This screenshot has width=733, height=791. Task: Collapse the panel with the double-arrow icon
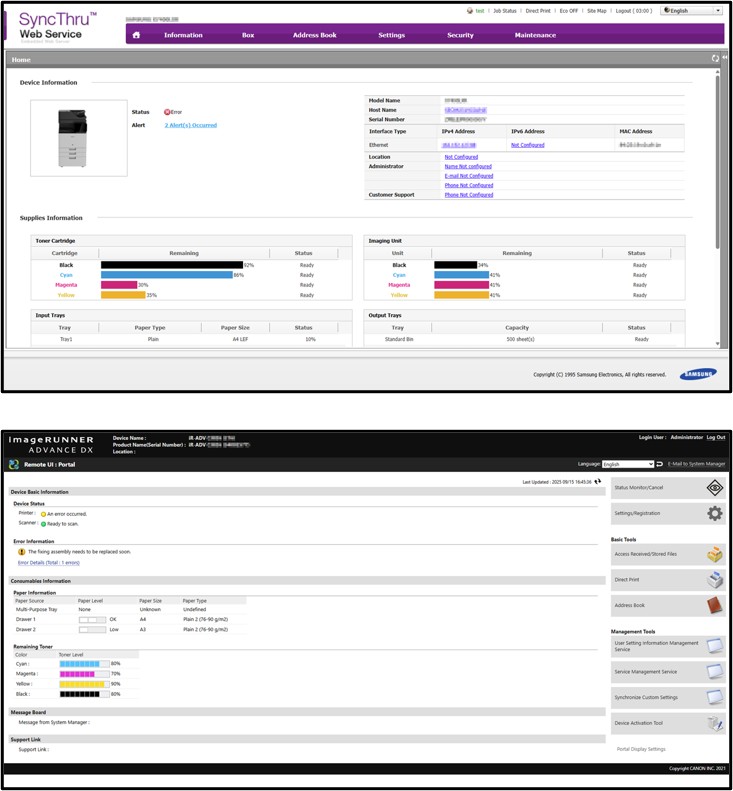pos(724,59)
